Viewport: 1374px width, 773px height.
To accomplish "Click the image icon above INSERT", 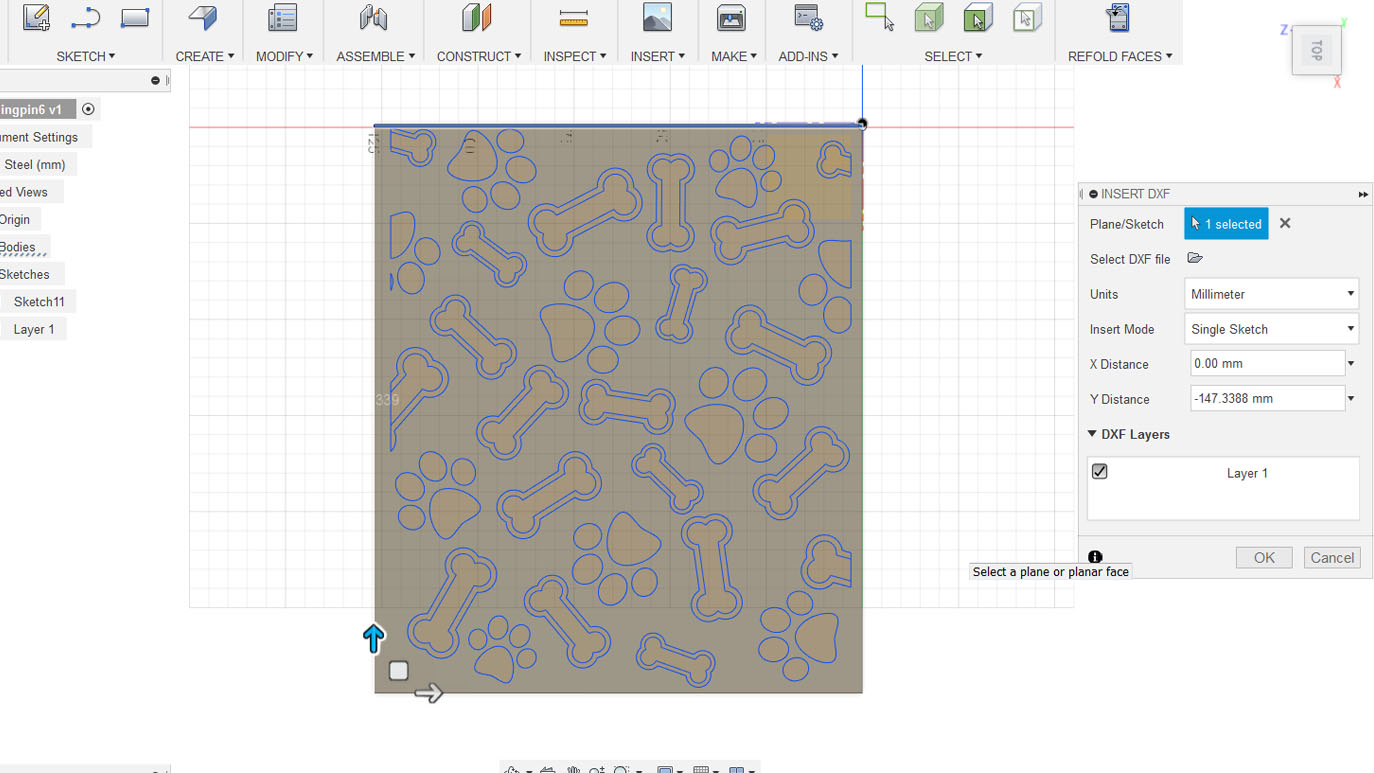I will click(657, 18).
